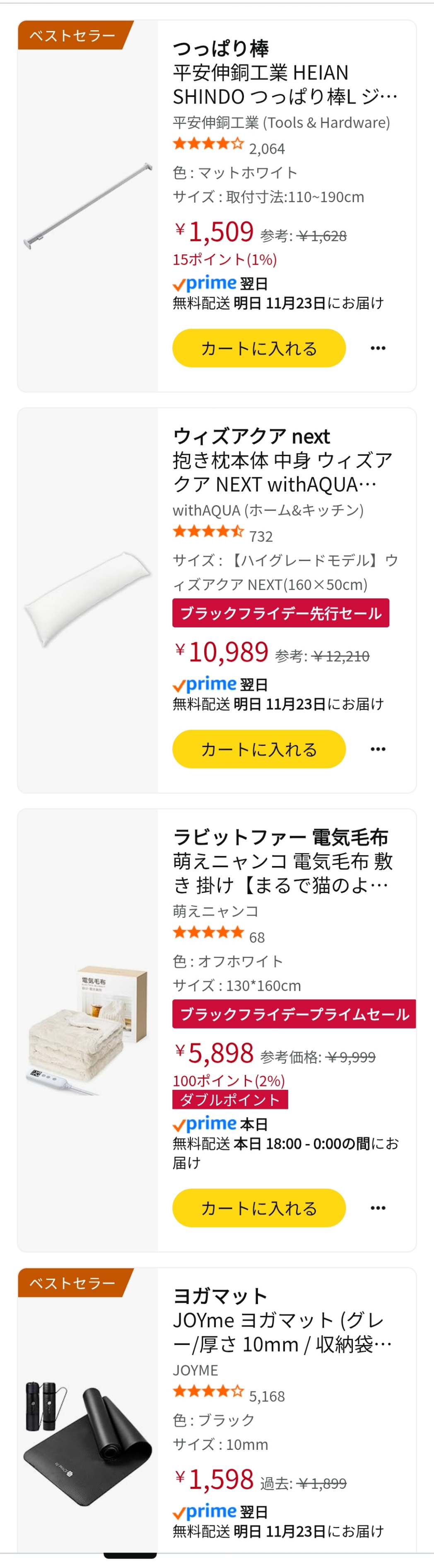Tap the electric blanket product image
Viewport: 434px width, 1568px height.
(88, 1029)
